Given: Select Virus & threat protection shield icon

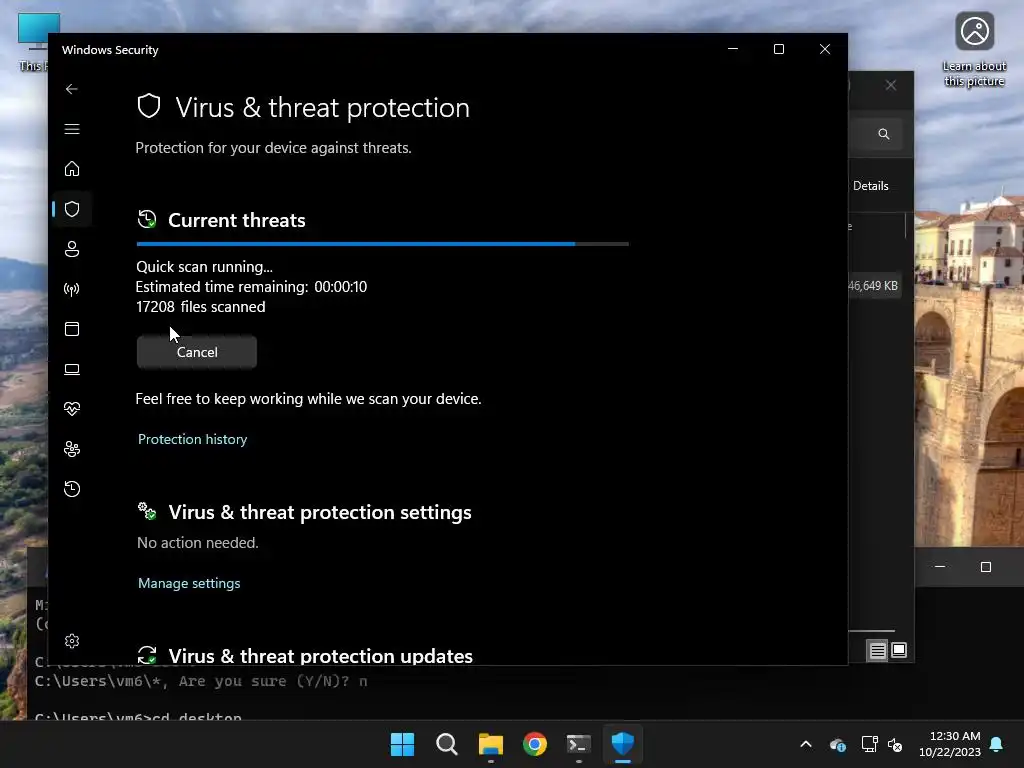Looking at the screenshot, I should [x=72, y=209].
